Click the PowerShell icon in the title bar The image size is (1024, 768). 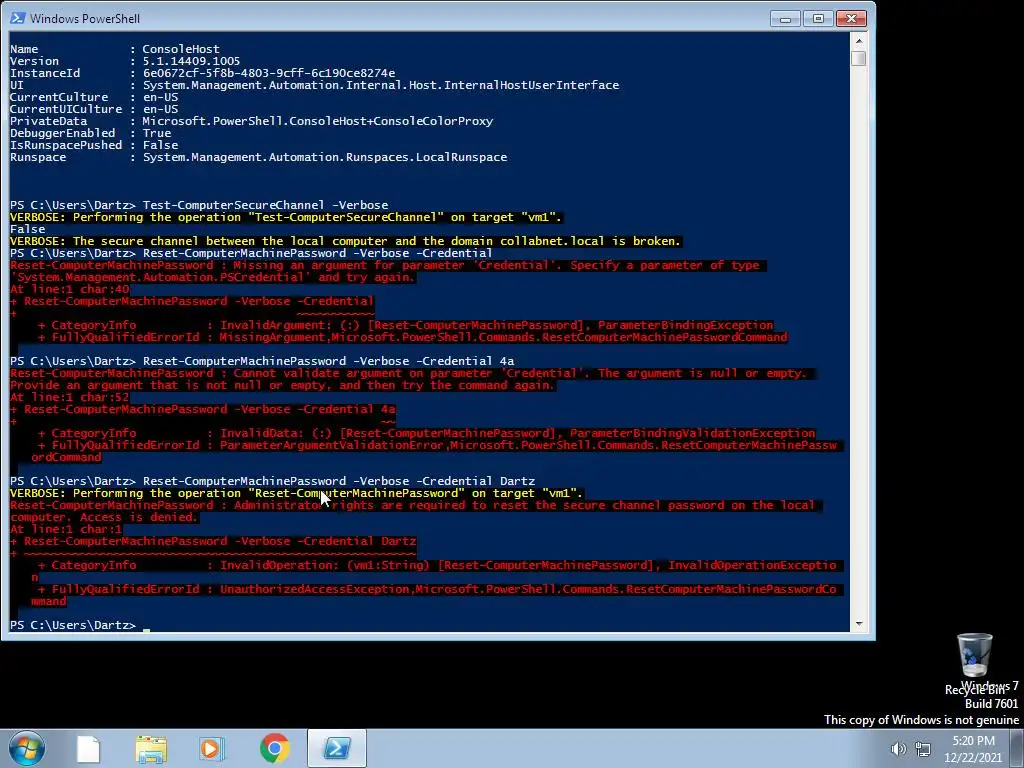click(18, 18)
